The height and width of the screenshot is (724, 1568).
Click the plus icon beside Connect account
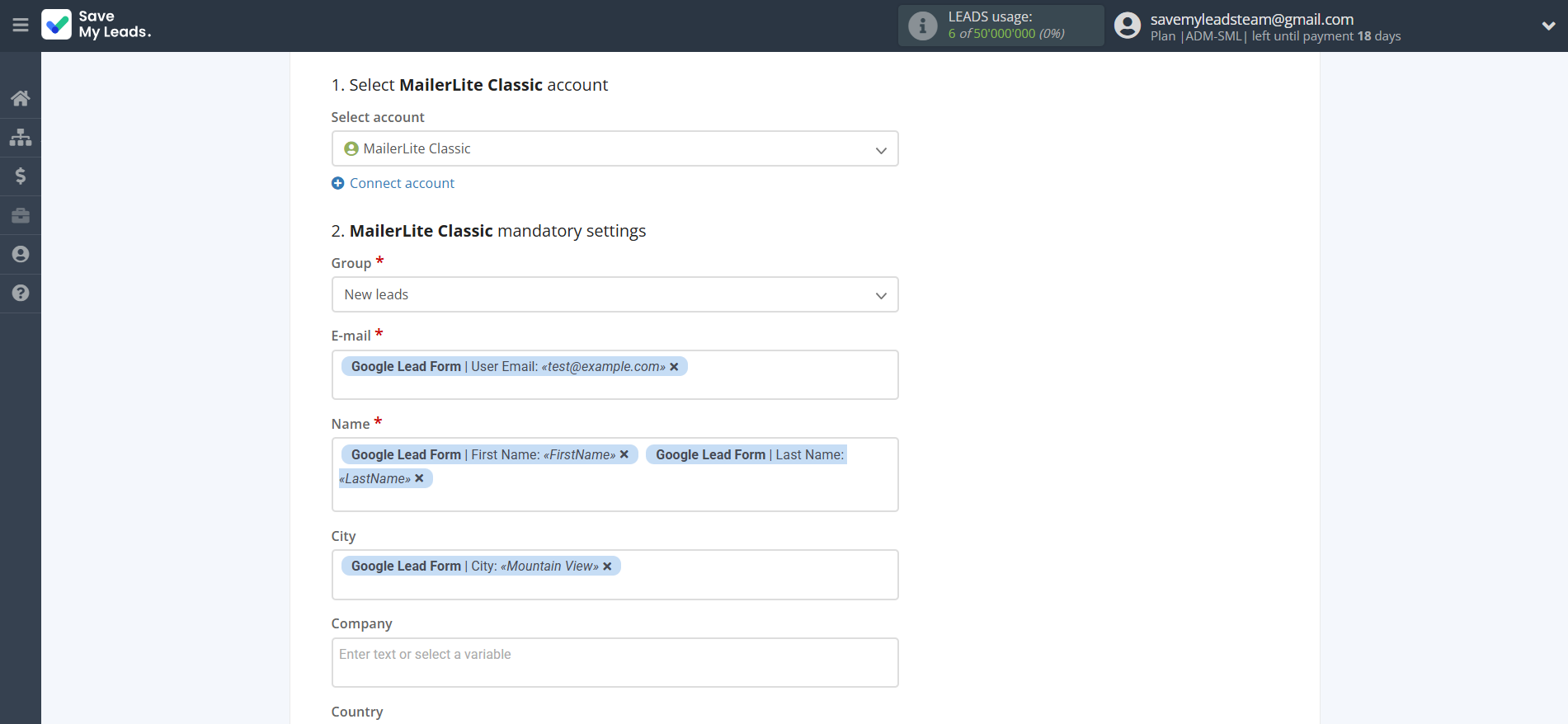pyautogui.click(x=338, y=183)
